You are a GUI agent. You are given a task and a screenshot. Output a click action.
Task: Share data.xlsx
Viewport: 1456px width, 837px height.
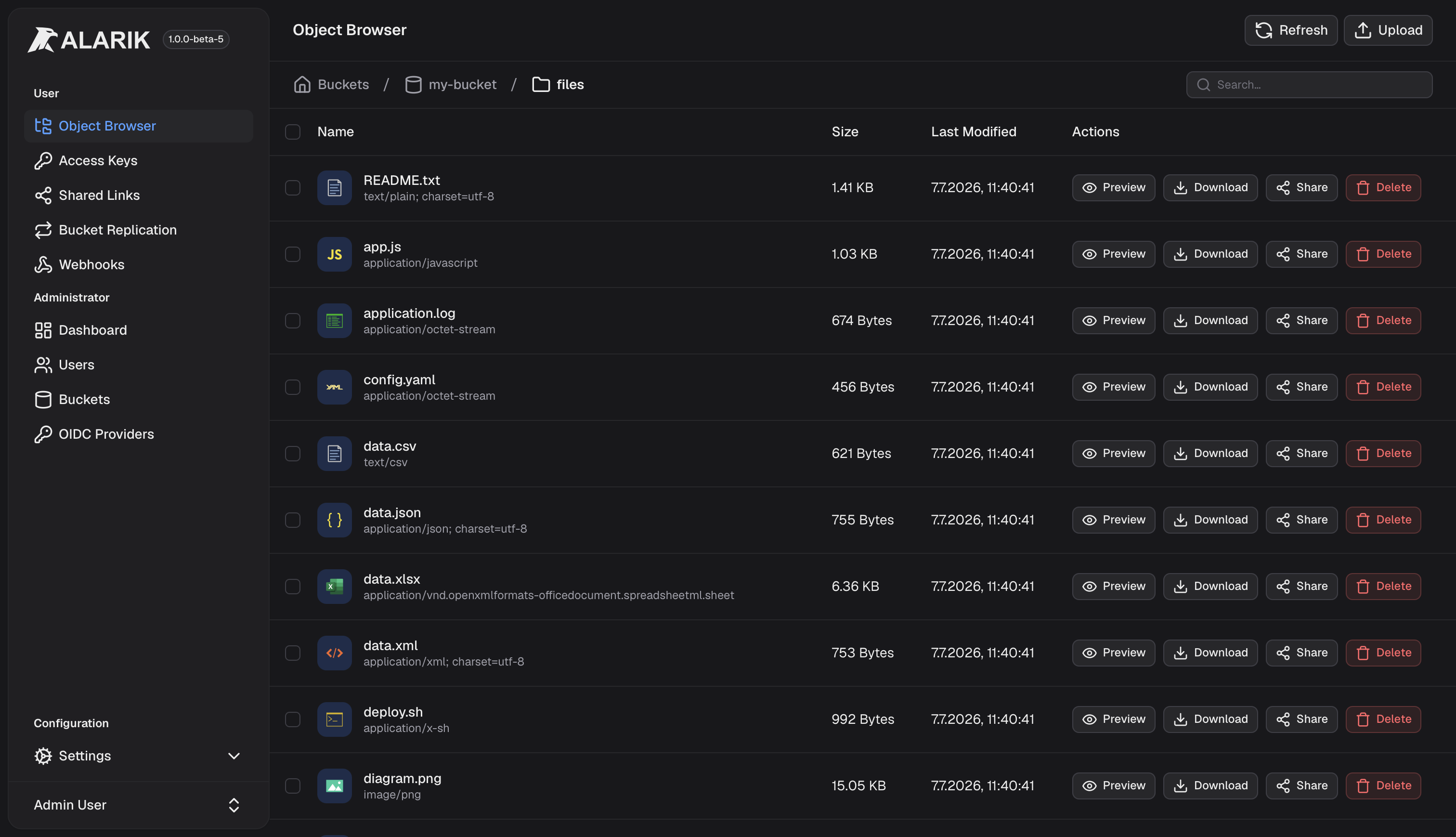pos(1301,587)
